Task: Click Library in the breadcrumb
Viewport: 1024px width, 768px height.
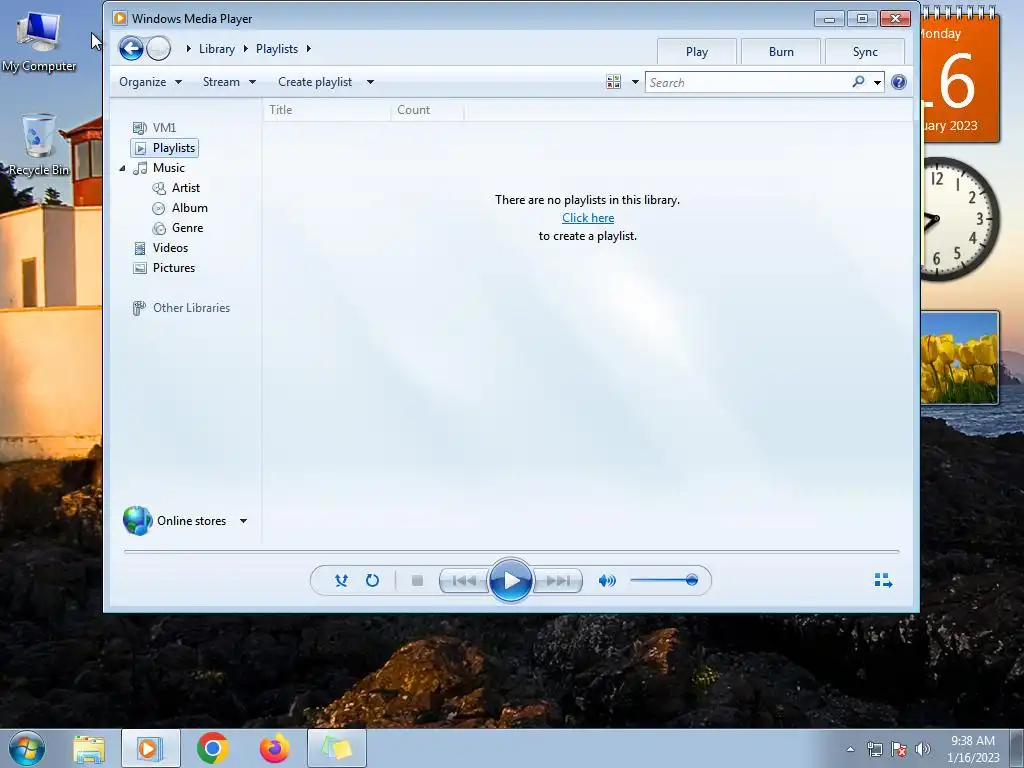Action: point(217,49)
